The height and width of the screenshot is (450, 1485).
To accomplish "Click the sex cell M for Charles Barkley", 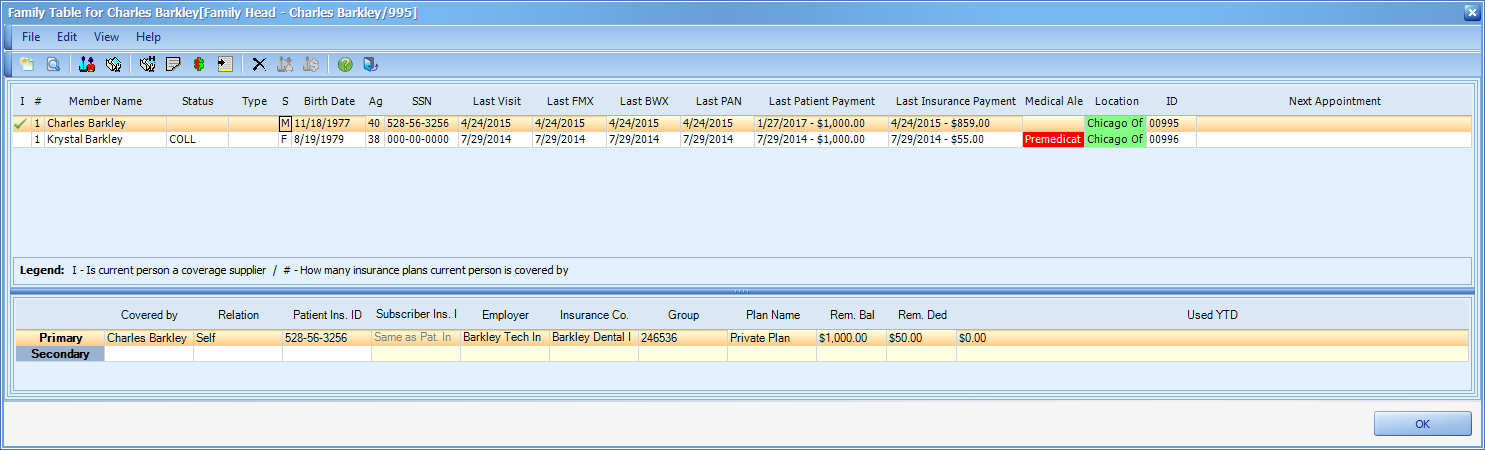I will (x=285, y=123).
